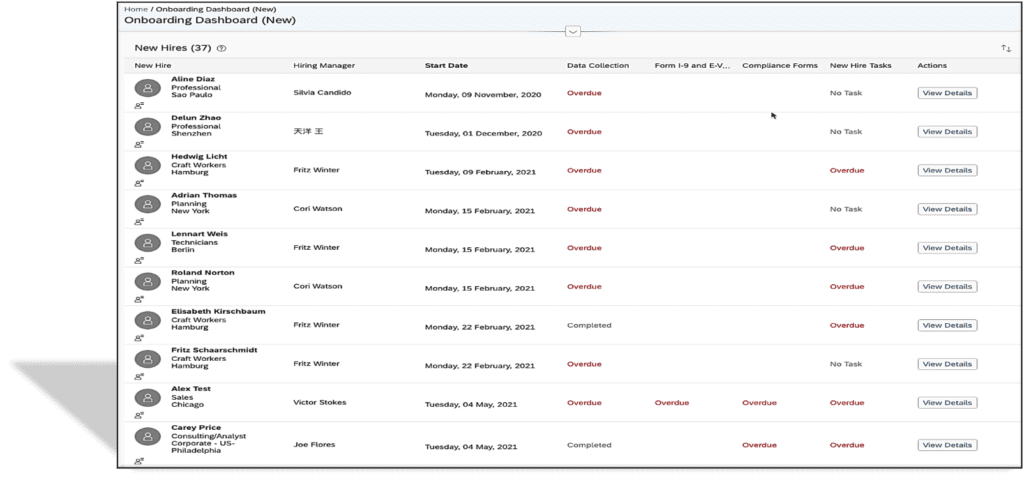The image size is (1024, 479).
Task: Click the small people icon under Carey Price's avatar
Action: 139,461
